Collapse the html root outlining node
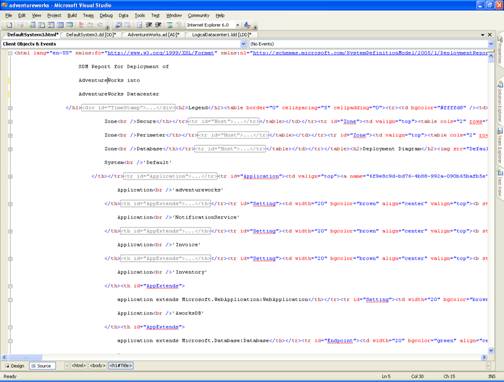 point(10,53)
